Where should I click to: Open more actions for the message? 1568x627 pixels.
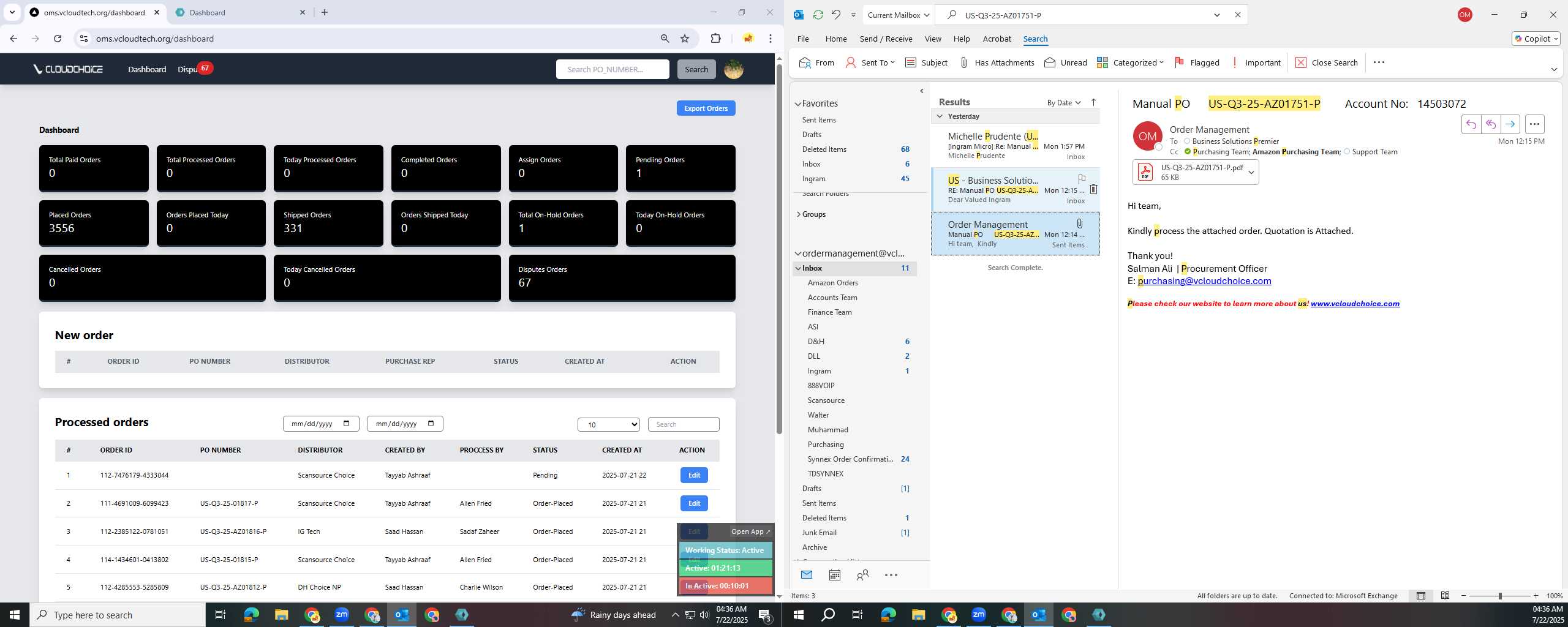pyautogui.click(x=1534, y=124)
